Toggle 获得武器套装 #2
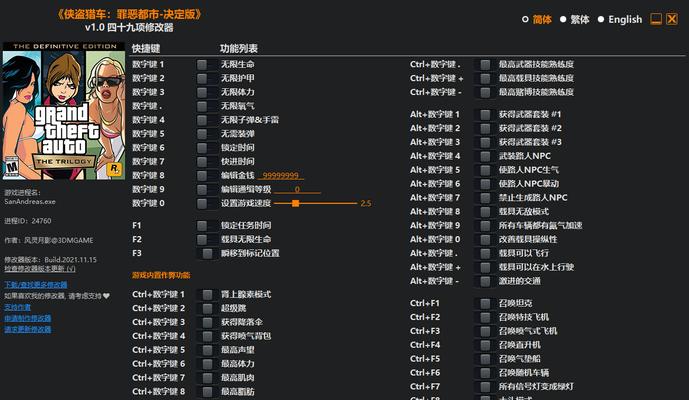The width and height of the screenshot is (689, 400). [x=485, y=128]
